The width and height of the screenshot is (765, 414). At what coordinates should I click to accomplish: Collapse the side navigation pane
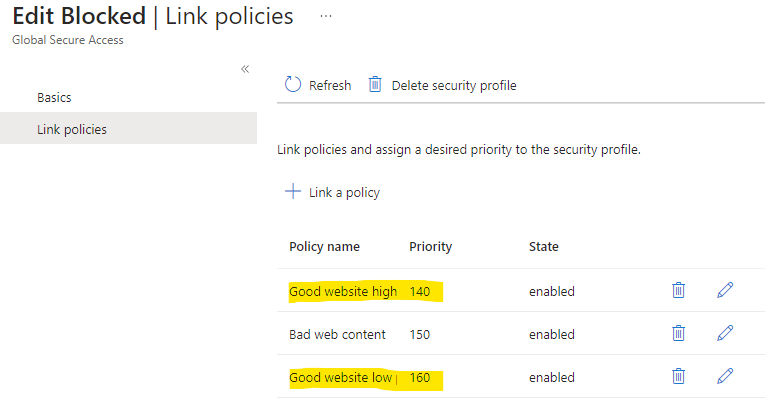pyautogui.click(x=245, y=69)
